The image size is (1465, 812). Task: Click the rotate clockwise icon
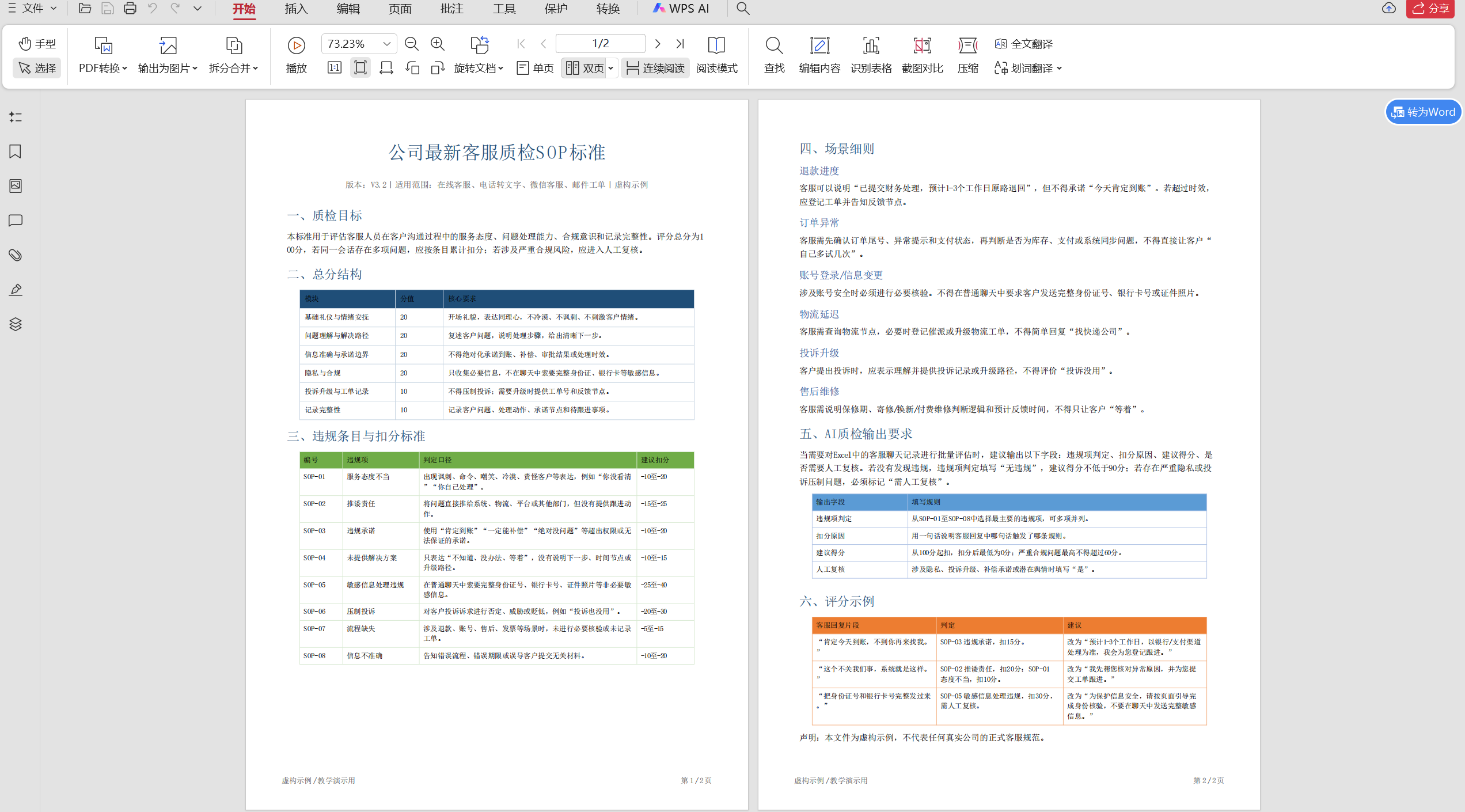(x=438, y=68)
